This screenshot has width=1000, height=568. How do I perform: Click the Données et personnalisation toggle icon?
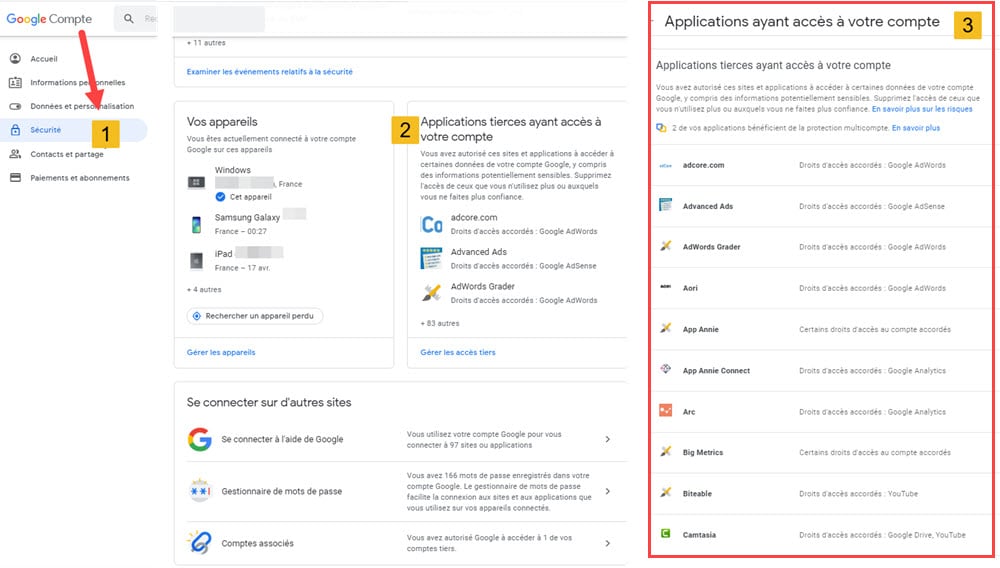tap(15, 106)
